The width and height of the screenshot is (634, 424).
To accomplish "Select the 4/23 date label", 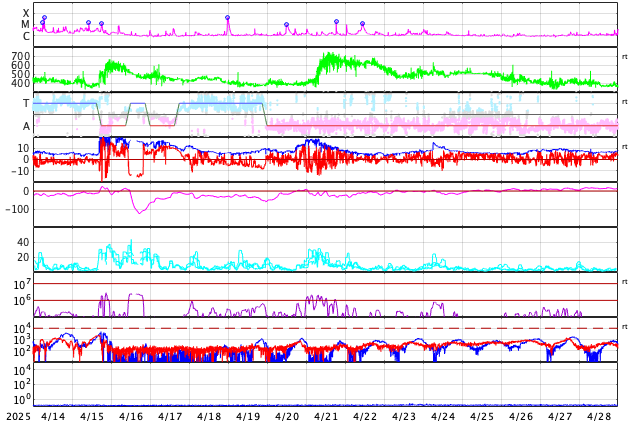I will click(x=404, y=416).
